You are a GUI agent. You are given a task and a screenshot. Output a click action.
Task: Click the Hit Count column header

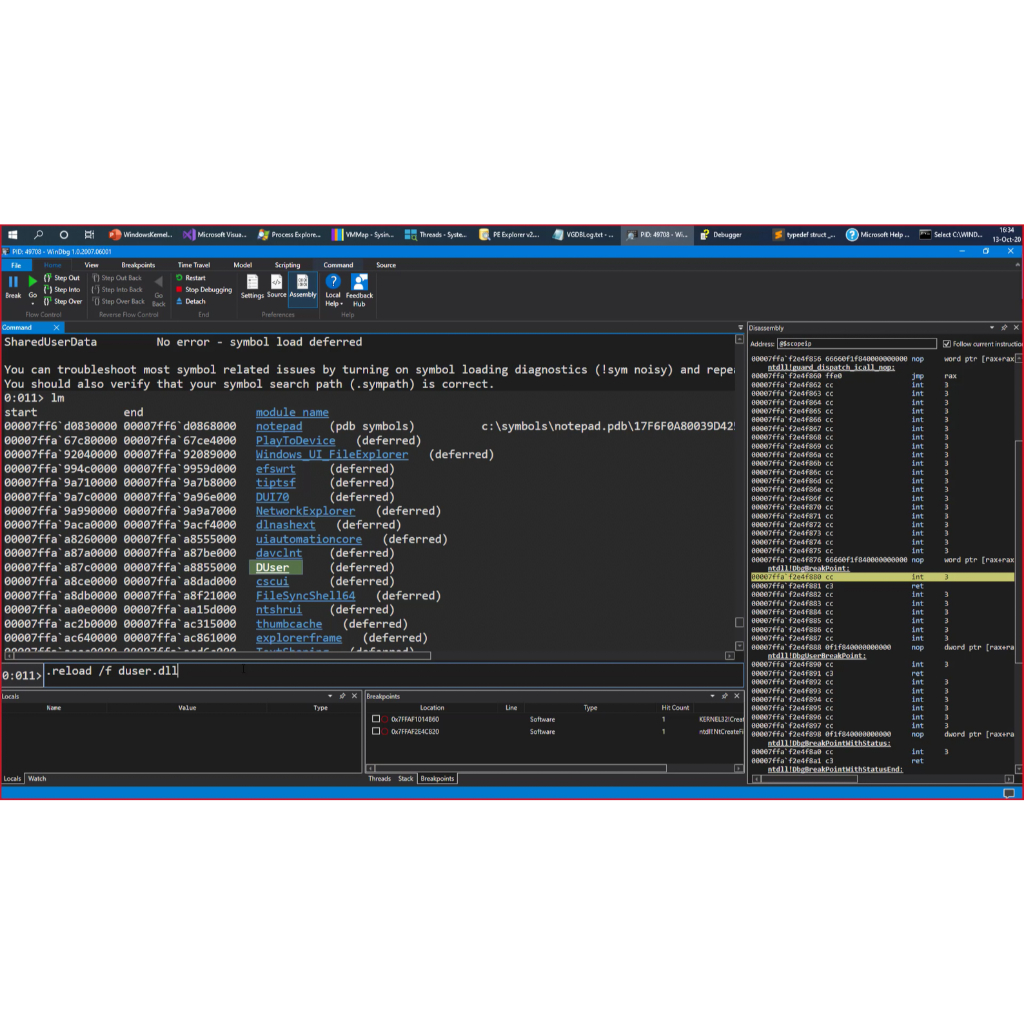[x=675, y=708]
